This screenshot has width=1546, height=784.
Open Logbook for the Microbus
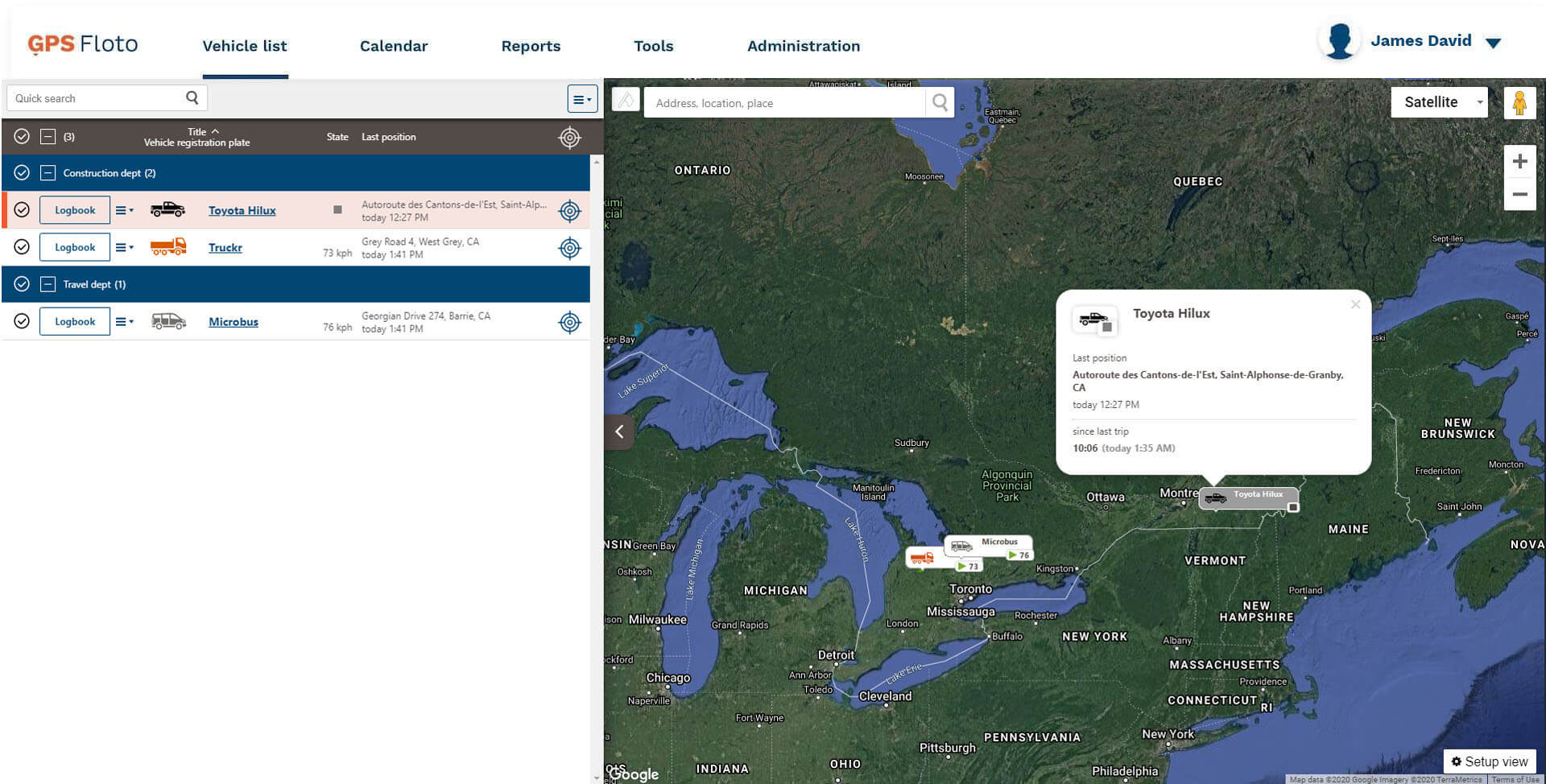click(x=75, y=321)
